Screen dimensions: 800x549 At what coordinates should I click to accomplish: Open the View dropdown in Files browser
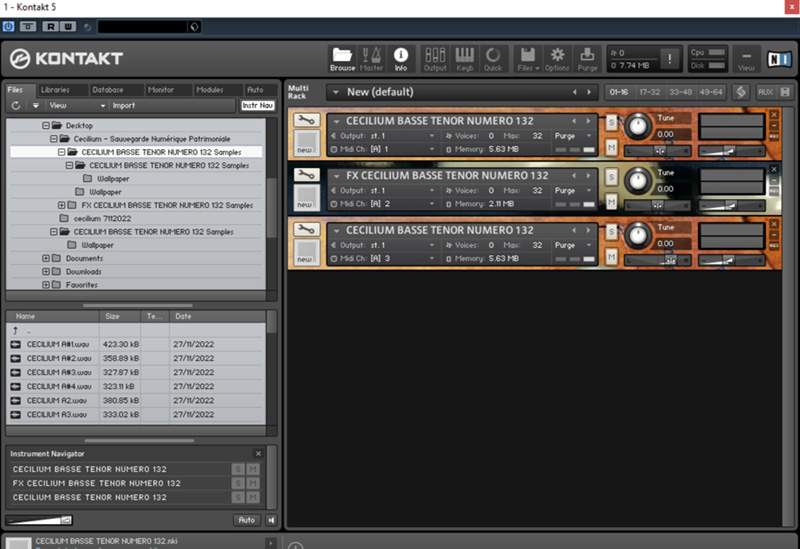click(77, 106)
